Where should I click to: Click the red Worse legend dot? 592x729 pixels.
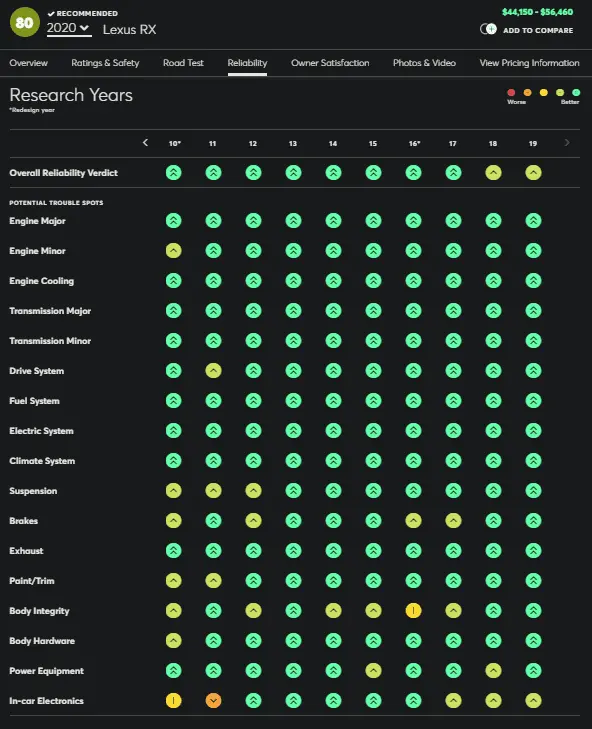511,93
